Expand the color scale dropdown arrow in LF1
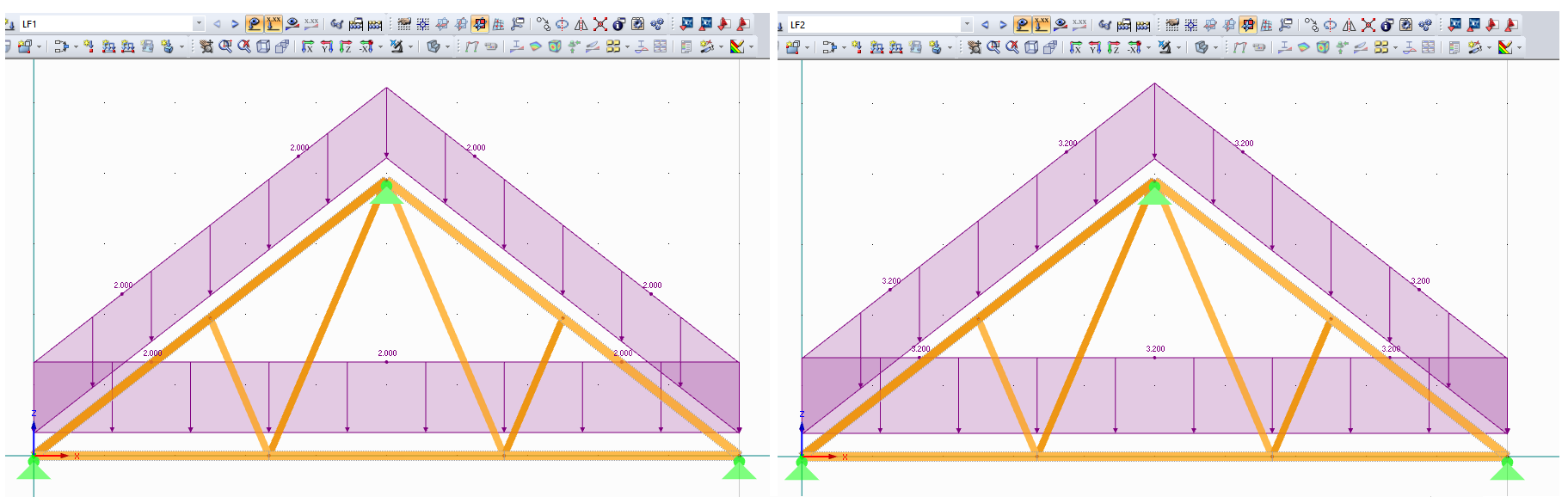The image size is (1568, 497). 751,46
